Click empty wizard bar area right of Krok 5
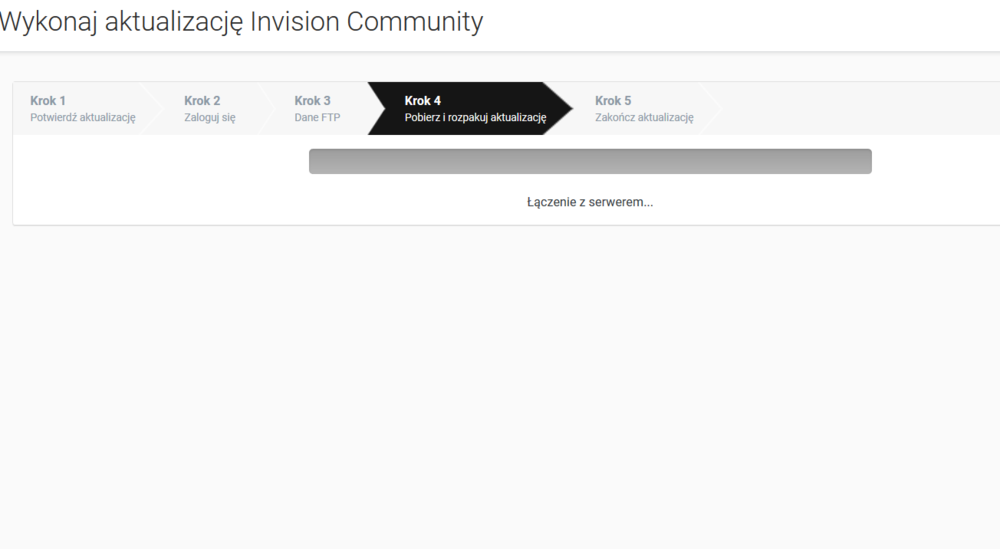Screen dimensions: 1000x549 pyautogui.click(x=850, y=108)
